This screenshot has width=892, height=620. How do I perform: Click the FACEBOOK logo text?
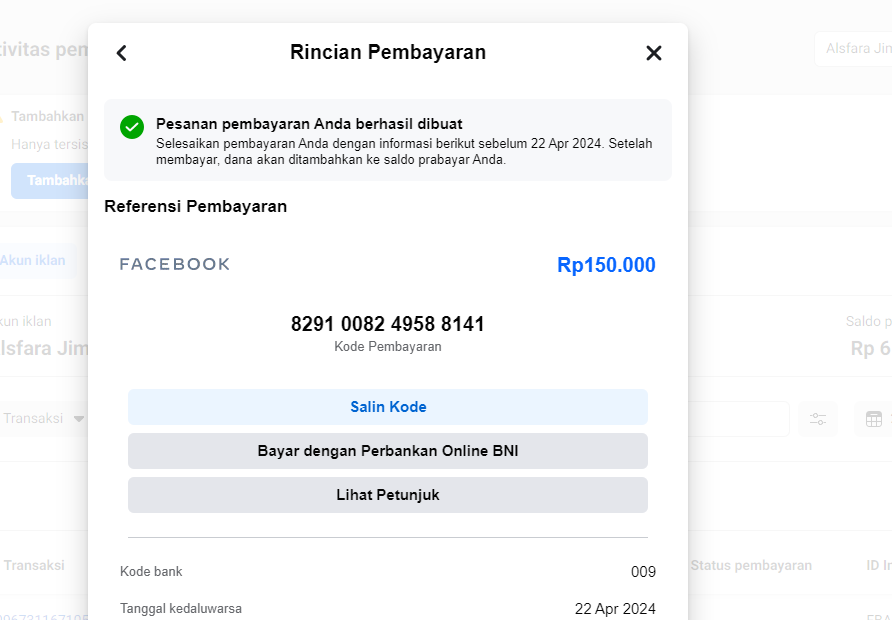[175, 264]
